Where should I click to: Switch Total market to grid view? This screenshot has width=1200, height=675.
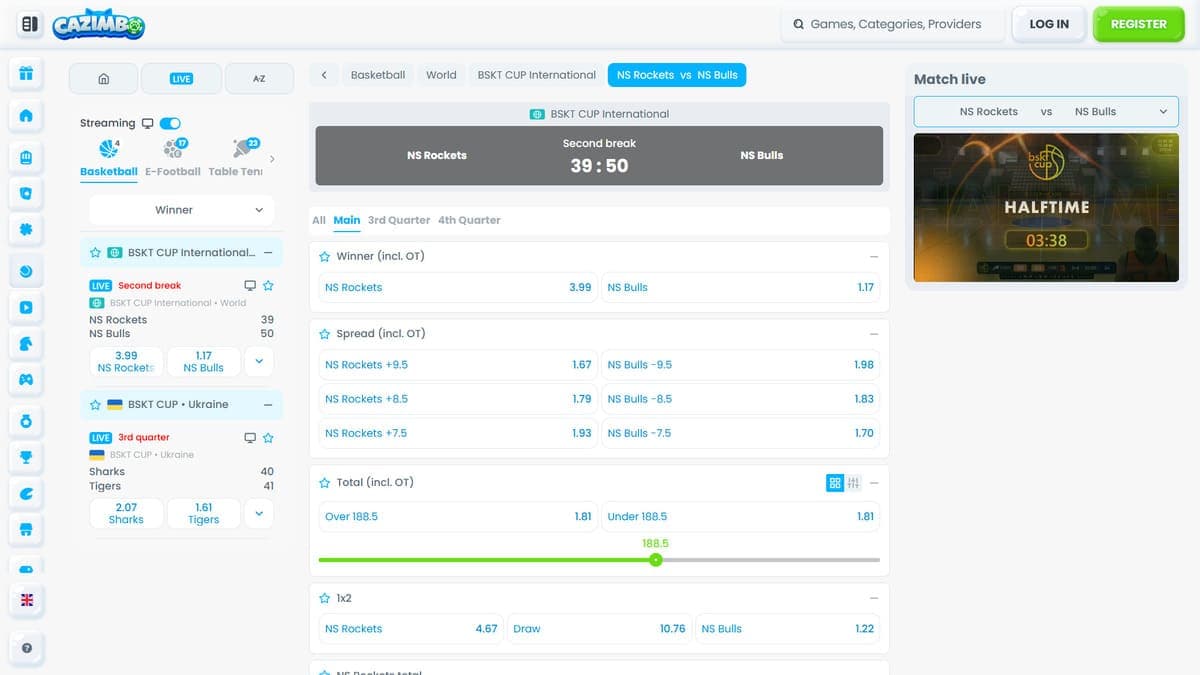pyautogui.click(x=835, y=483)
